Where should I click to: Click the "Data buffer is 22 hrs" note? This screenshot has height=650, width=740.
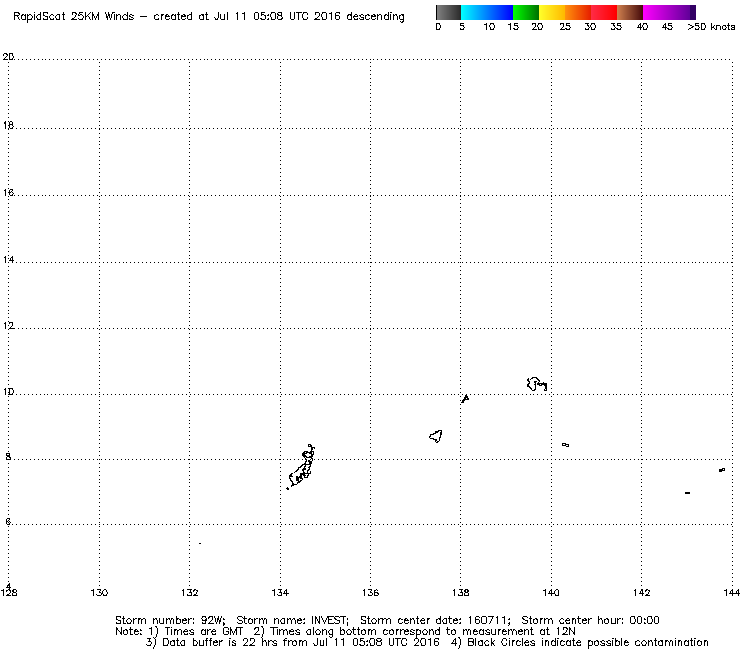pos(221,642)
